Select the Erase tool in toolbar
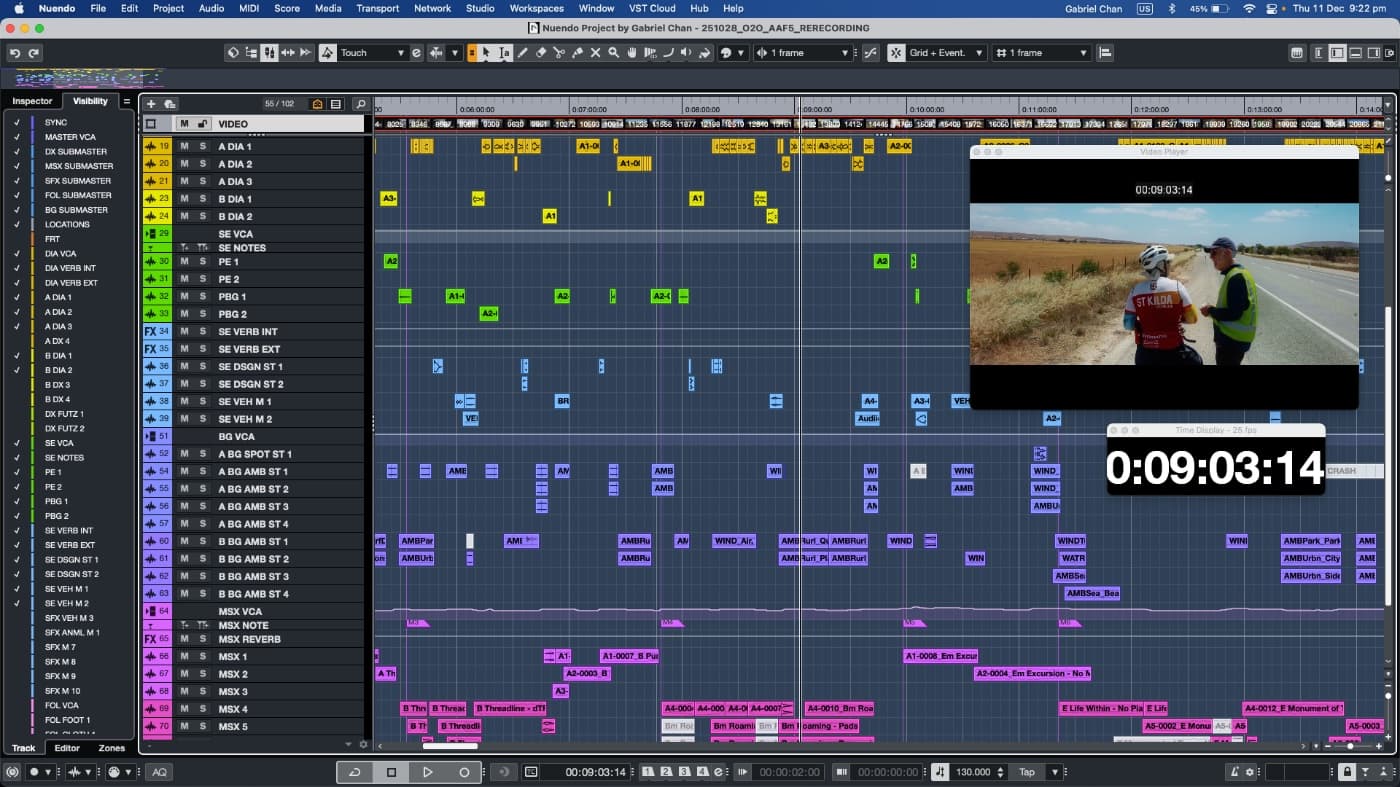 pyautogui.click(x=541, y=53)
